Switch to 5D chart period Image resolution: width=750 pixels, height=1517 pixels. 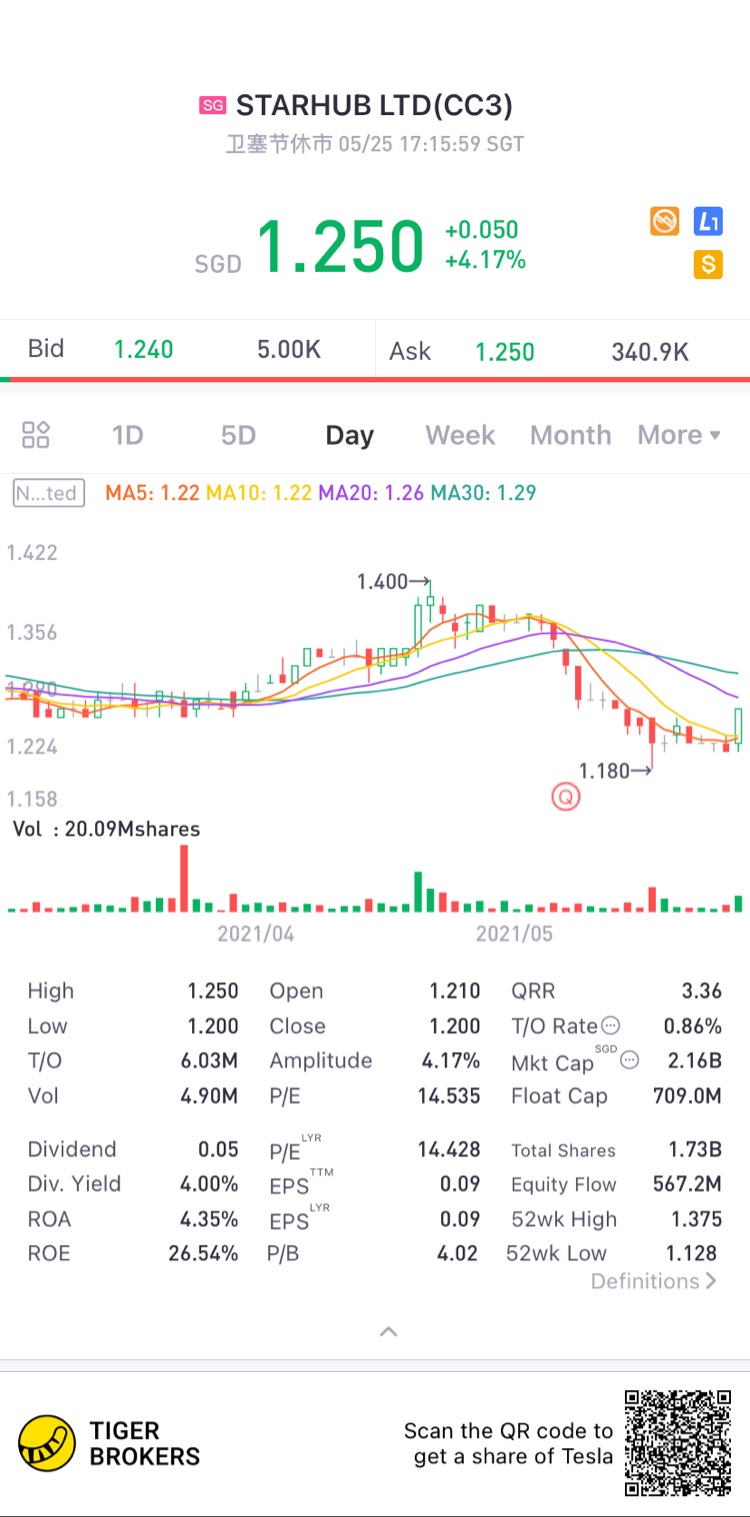point(238,435)
